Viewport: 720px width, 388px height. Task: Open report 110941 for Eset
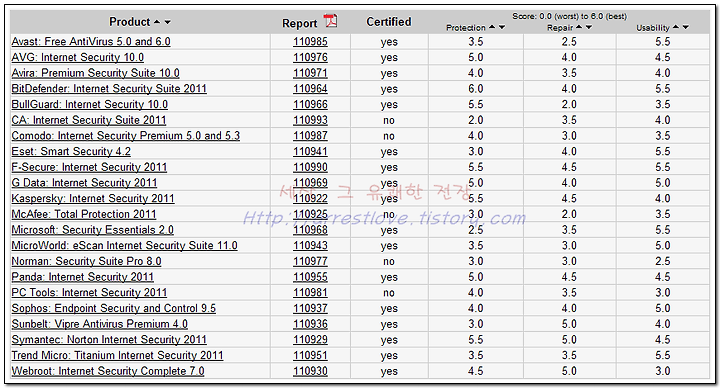[310, 152]
